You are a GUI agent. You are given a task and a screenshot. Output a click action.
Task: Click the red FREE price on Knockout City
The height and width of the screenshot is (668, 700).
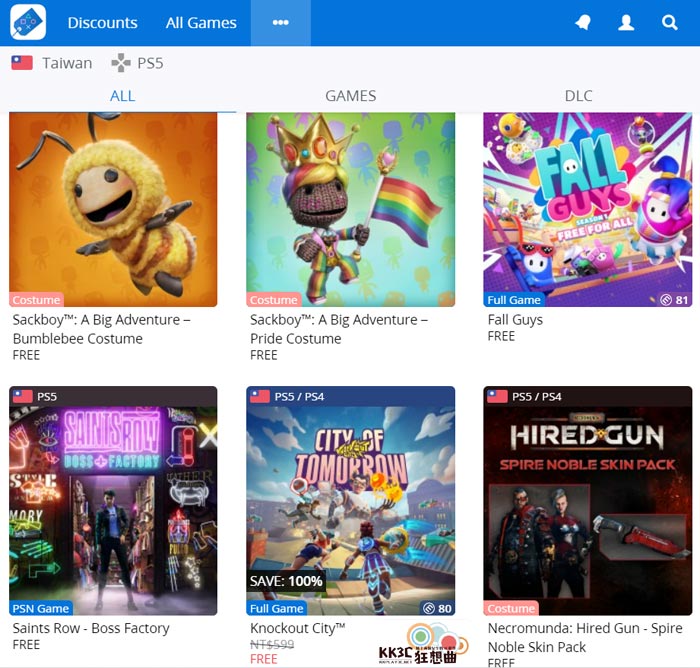263,659
